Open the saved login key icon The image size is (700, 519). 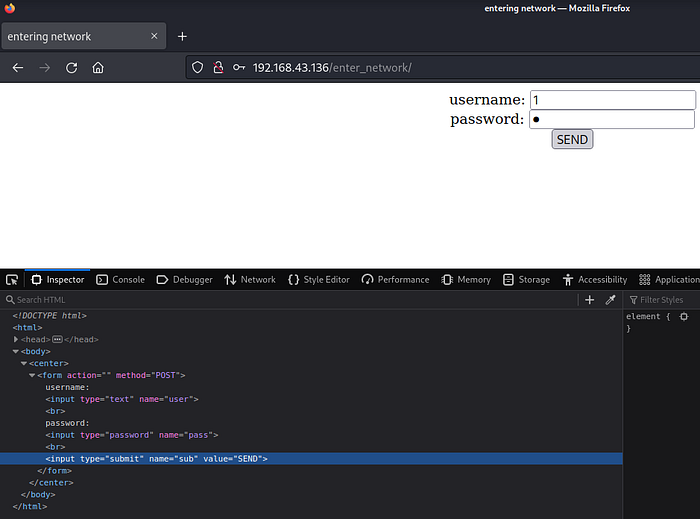(239, 68)
